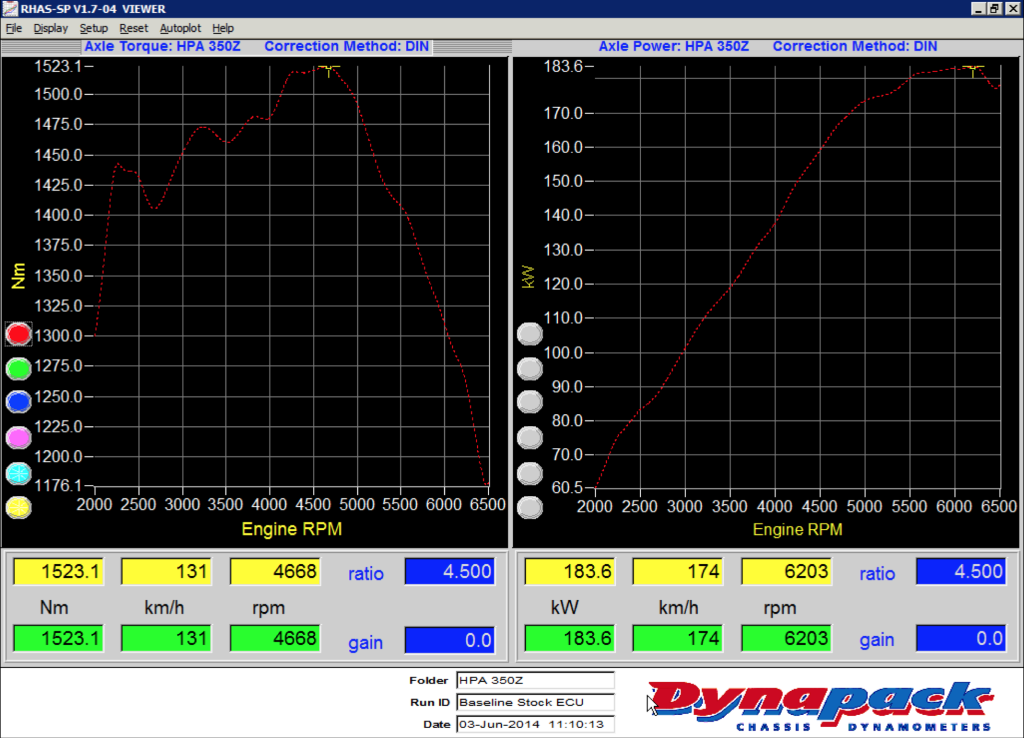
Task: Select the blue trace channel button
Action: [18, 401]
